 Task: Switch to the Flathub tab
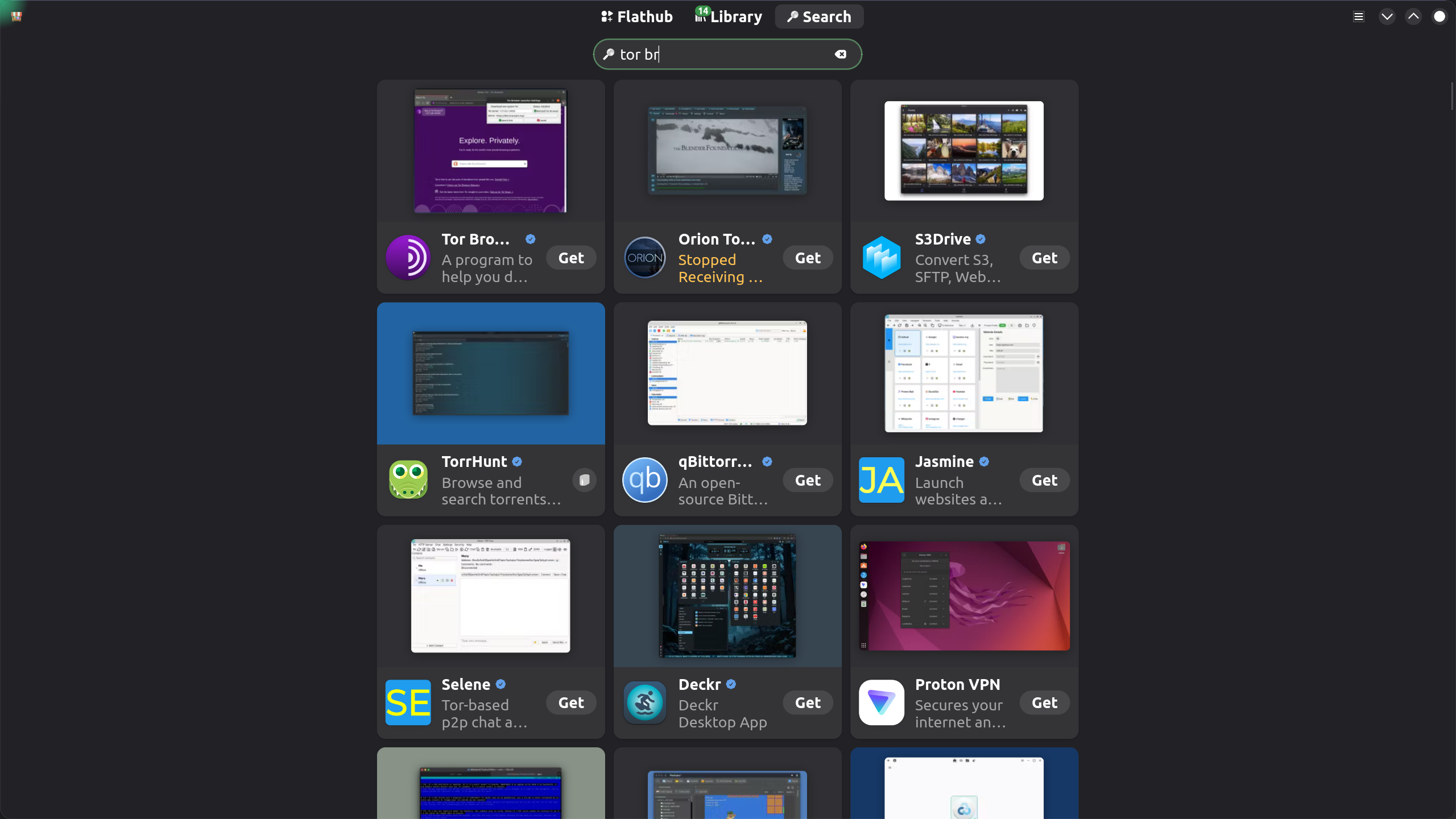click(x=637, y=16)
